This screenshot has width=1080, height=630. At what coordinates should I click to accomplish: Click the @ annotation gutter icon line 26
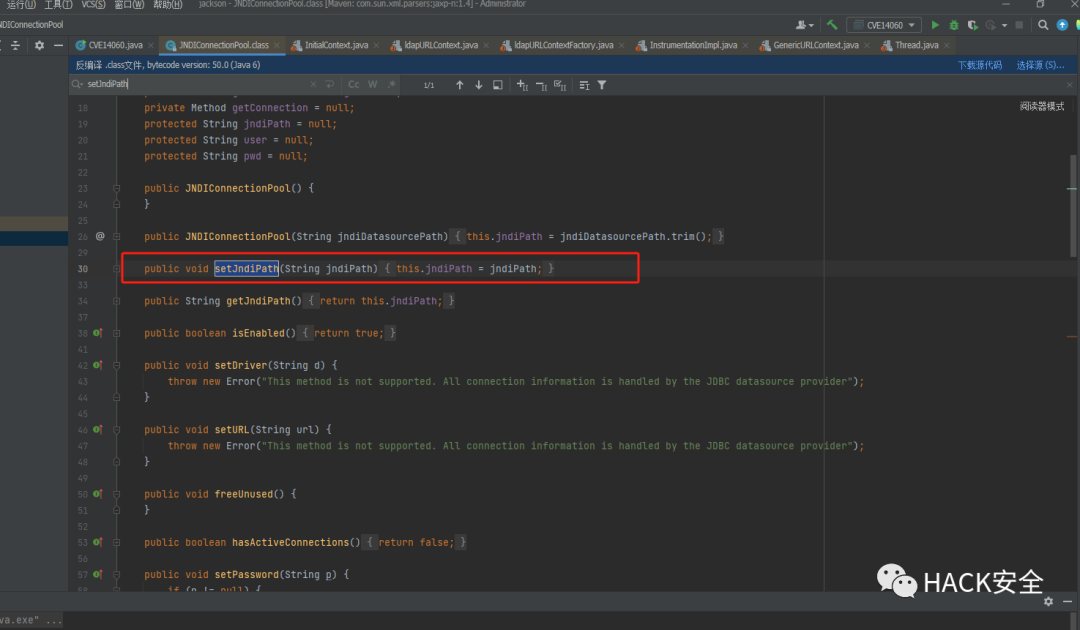pyautogui.click(x=100, y=236)
